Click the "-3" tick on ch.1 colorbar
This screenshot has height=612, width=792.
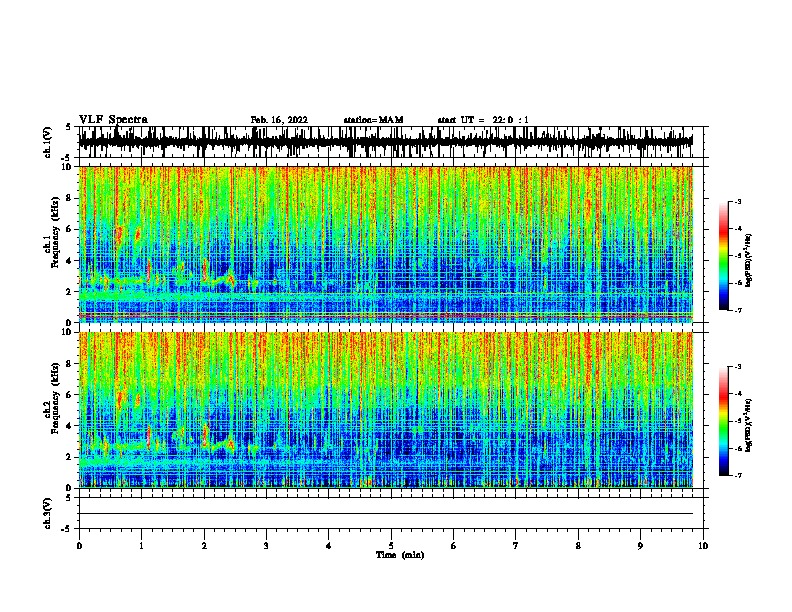click(x=737, y=202)
